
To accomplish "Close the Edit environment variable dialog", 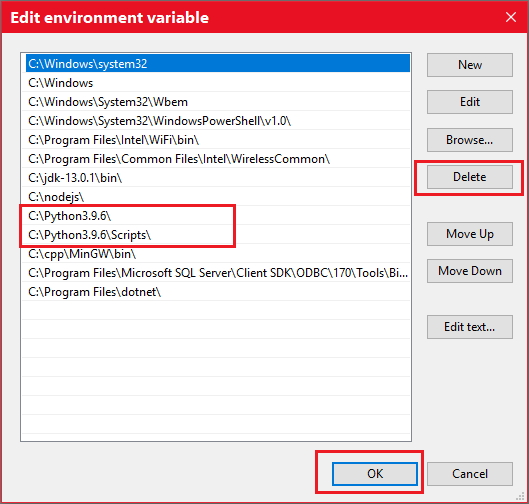I will tap(511, 17).
